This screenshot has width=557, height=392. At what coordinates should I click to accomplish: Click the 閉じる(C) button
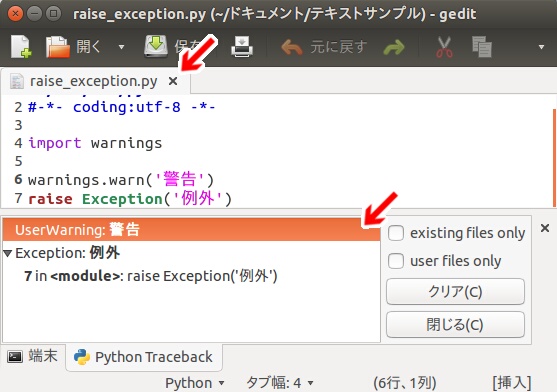click(x=455, y=325)
